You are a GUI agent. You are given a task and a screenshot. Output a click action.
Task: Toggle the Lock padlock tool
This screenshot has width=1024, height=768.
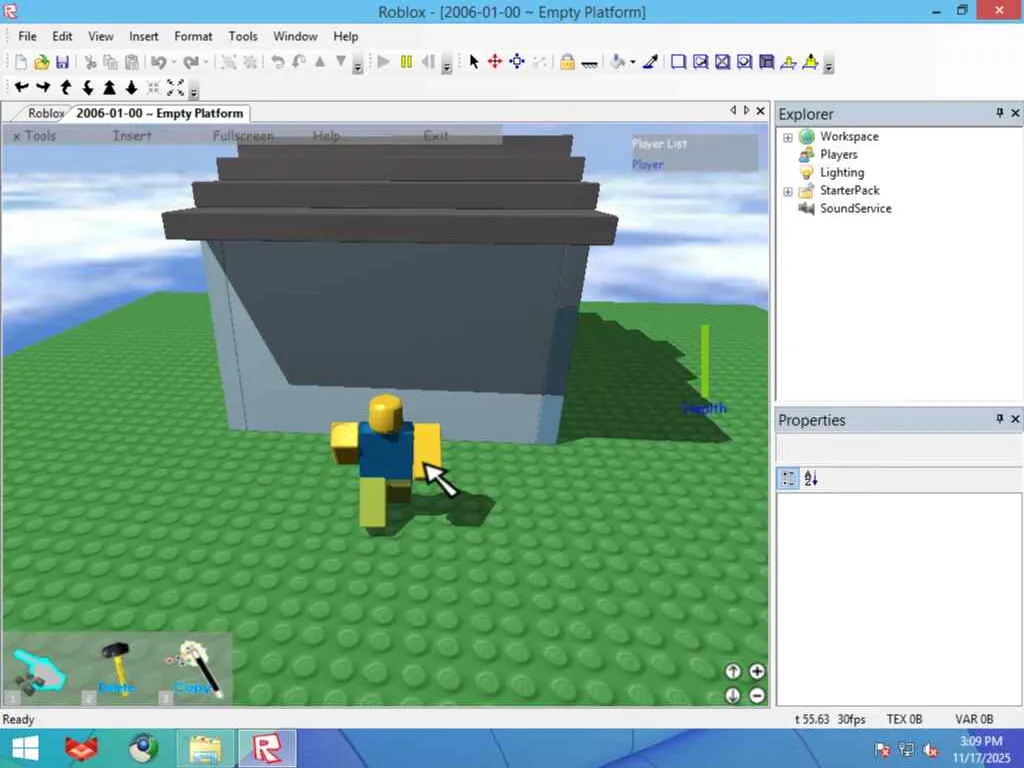[568, 62]
